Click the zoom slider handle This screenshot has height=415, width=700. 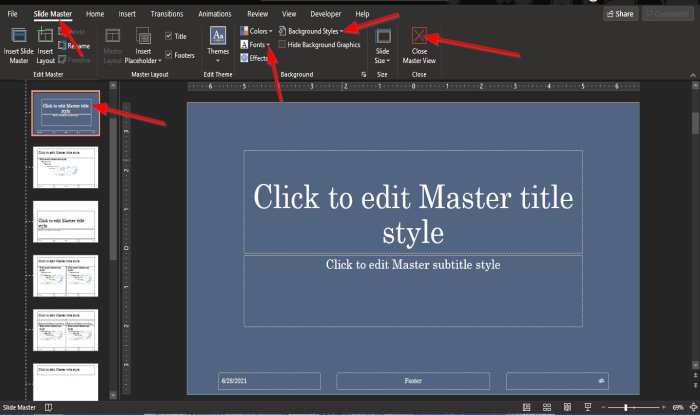click(x=626, y=408)
